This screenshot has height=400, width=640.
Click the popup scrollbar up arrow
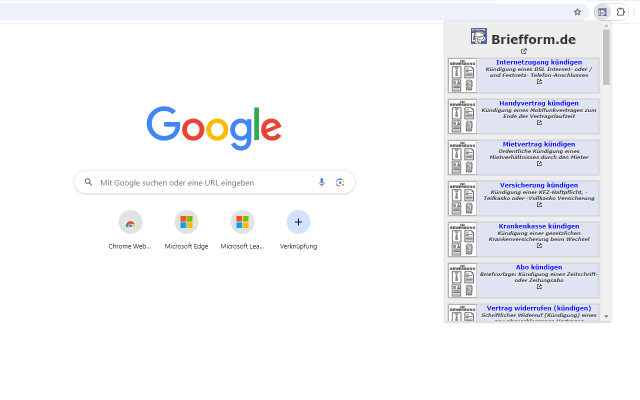click(x=606, y=26)
